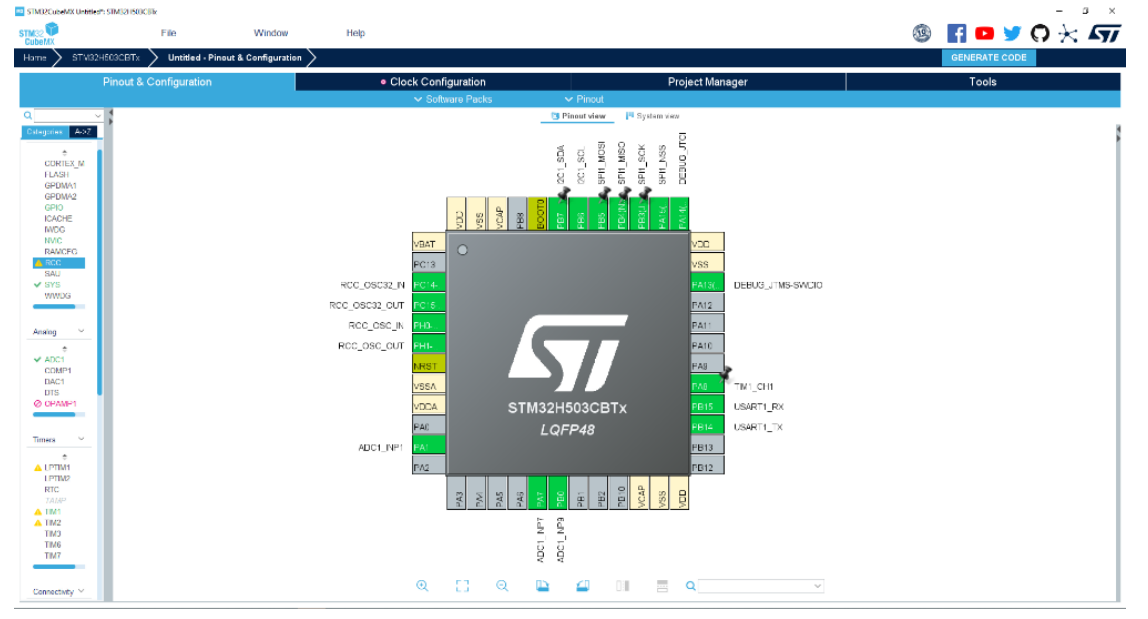Collapse the Timers category
This screenshot has height=619, width=1148.
81,439
